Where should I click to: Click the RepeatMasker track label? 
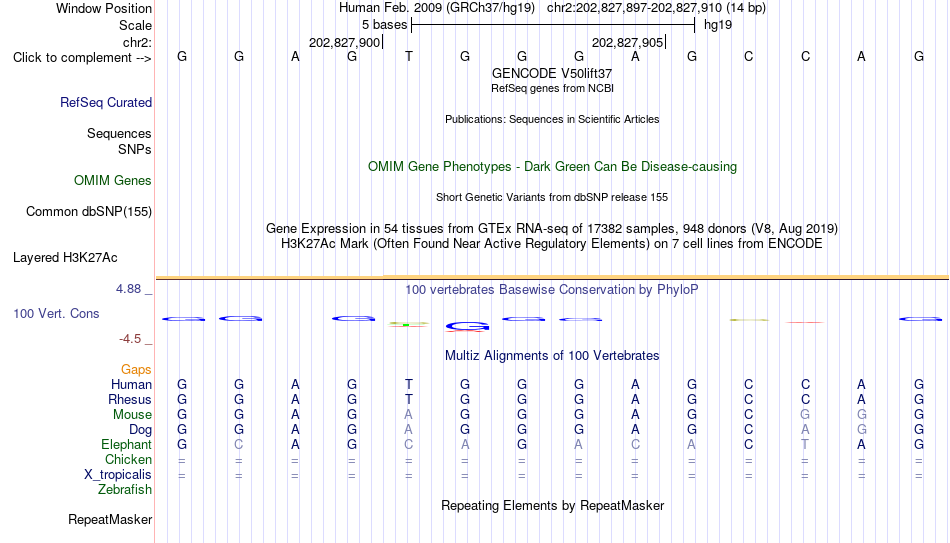[x=110, y=519]
